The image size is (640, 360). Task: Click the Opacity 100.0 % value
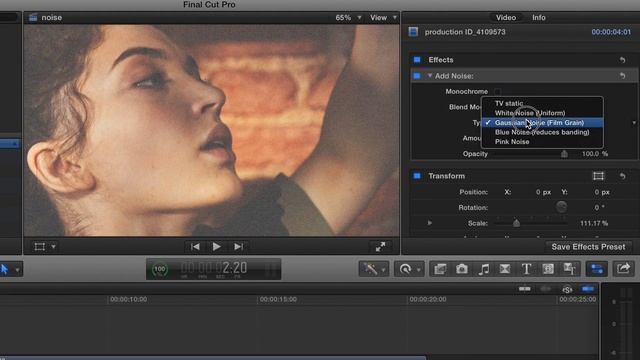(x=595, y=154)
